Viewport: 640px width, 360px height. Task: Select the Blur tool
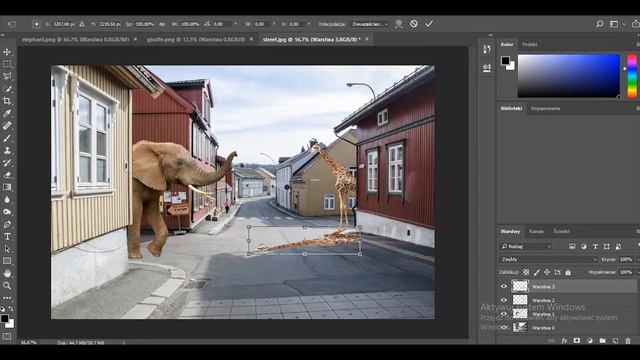coord(7,200)
